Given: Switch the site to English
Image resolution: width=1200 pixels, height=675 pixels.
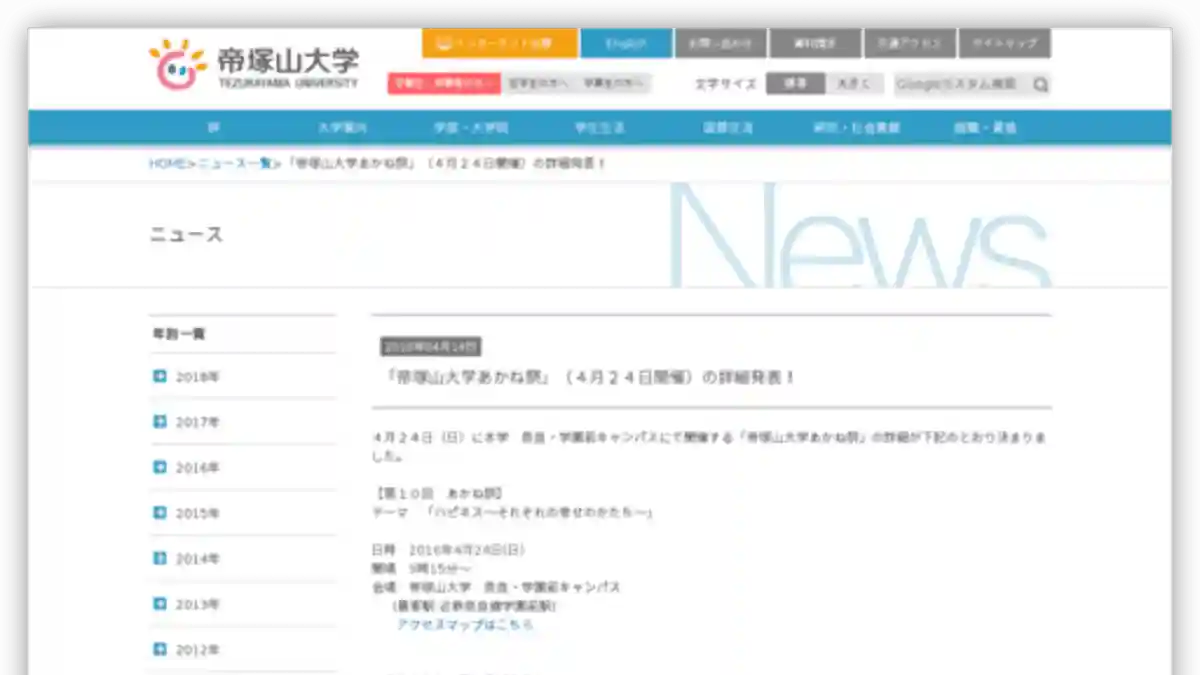Looking at the screenshot, I should tap(626, 44).
